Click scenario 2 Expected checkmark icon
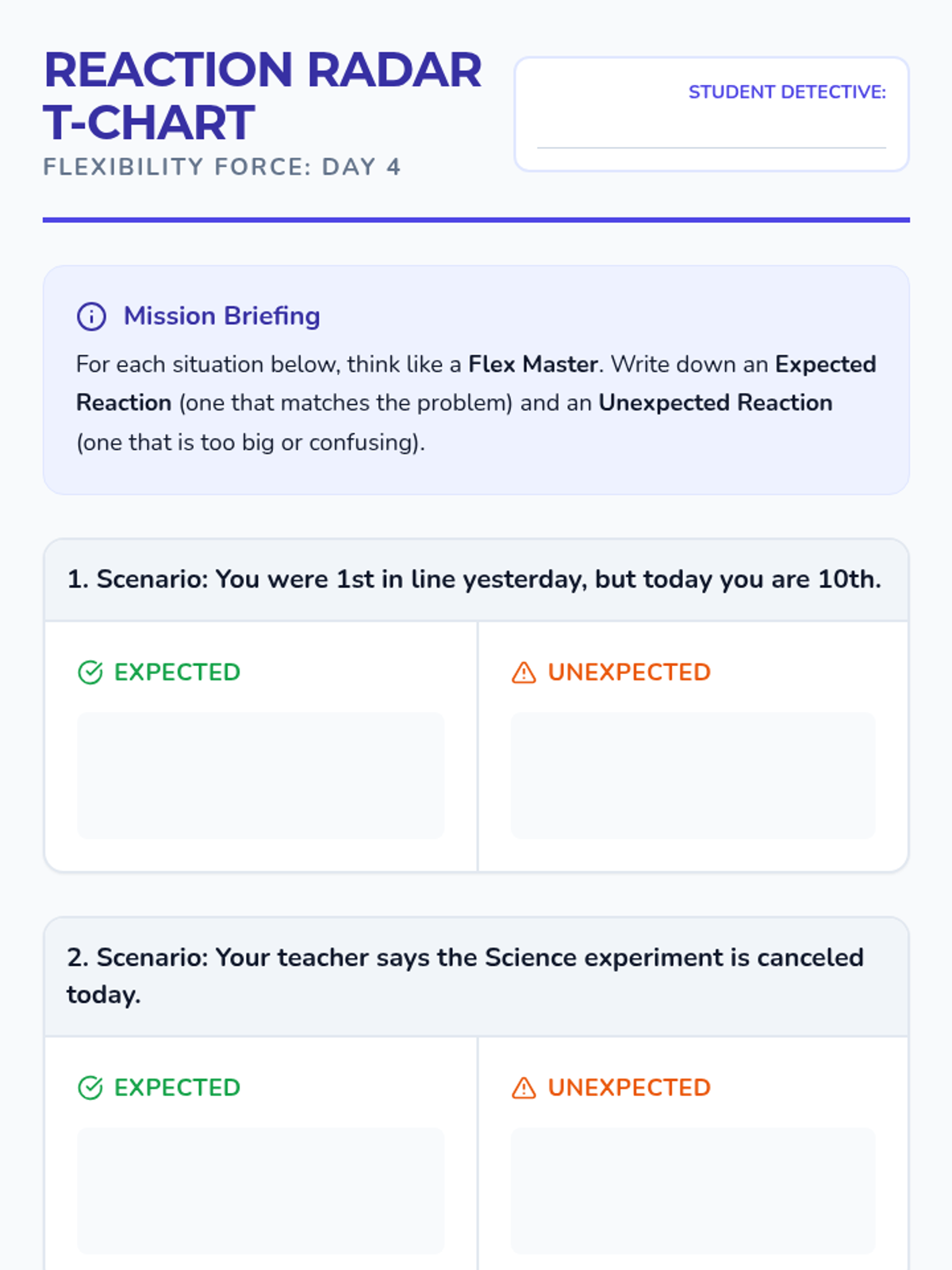The image size is (952, 1270). 90,1087
